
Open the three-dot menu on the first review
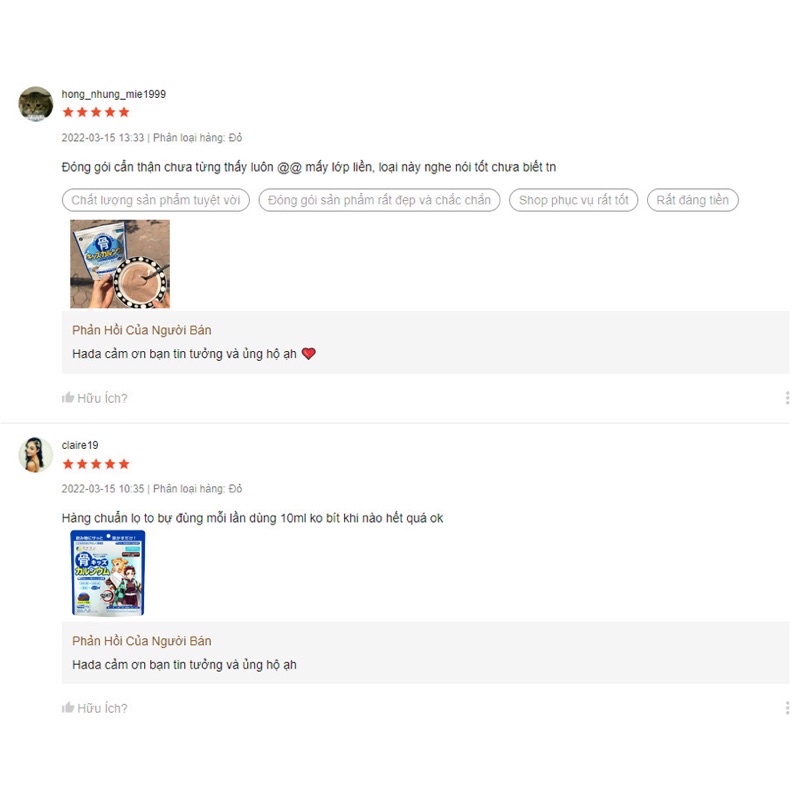click(787, 398)
